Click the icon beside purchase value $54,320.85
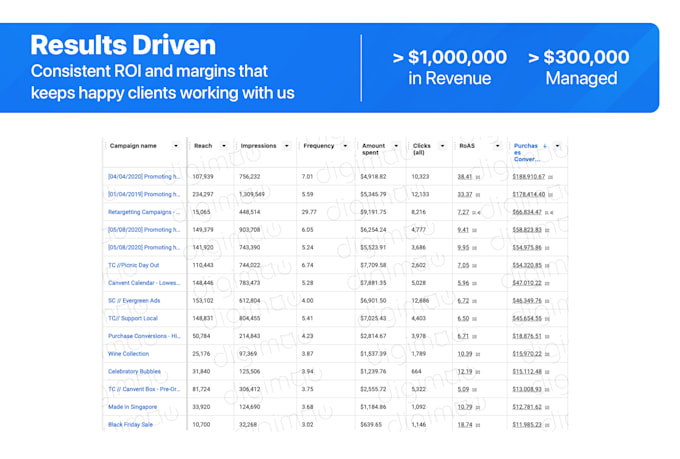The width and height of the screenshot is (680, 459). [547, 266]
